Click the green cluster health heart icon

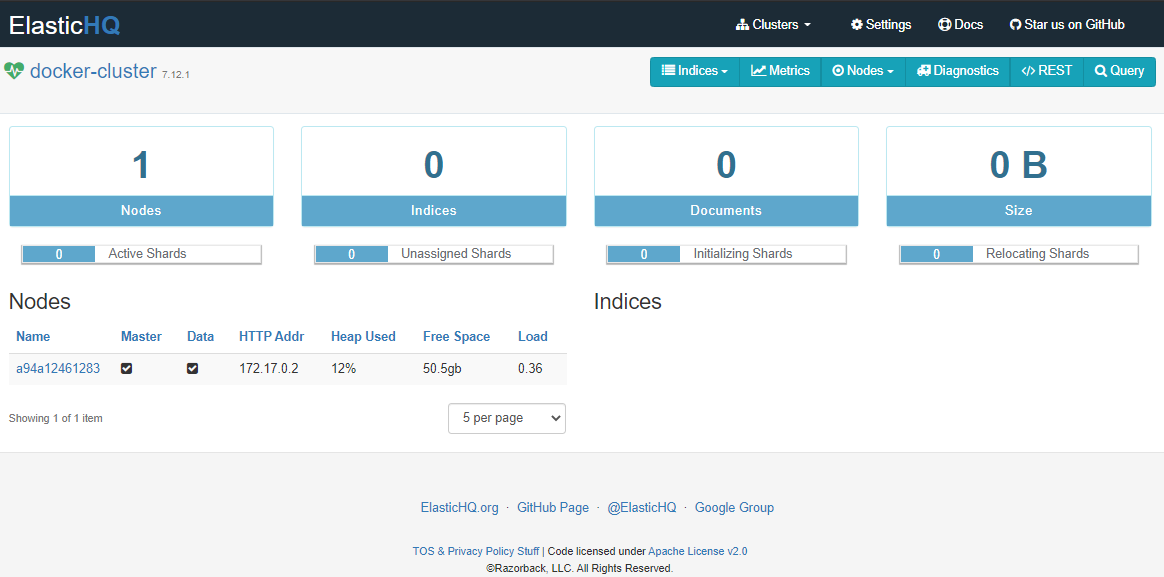(x=14, y=70)
